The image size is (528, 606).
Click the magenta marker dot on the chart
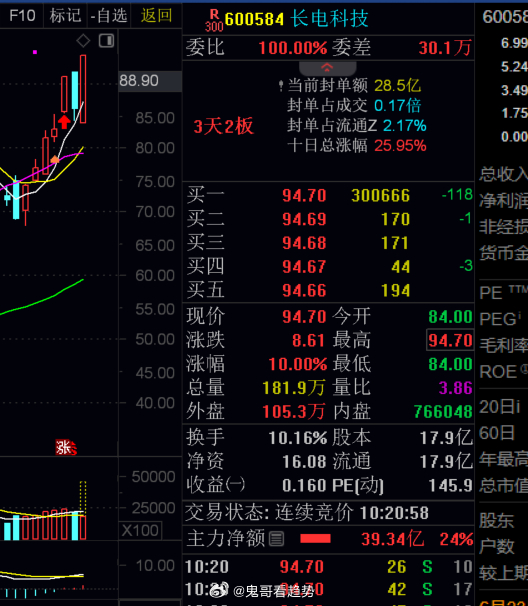pyautogui.click(x=35, y=52)
